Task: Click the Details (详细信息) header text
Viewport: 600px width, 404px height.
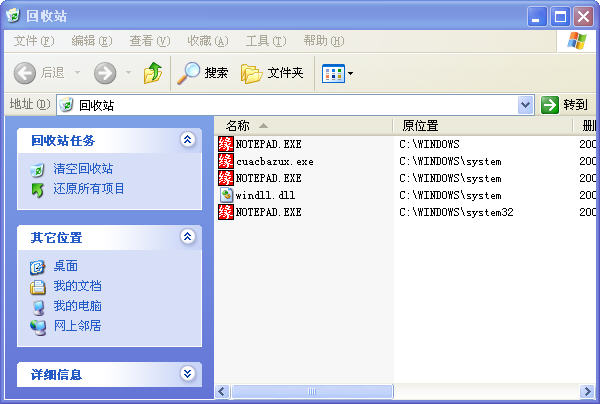Action: (56, 375)
